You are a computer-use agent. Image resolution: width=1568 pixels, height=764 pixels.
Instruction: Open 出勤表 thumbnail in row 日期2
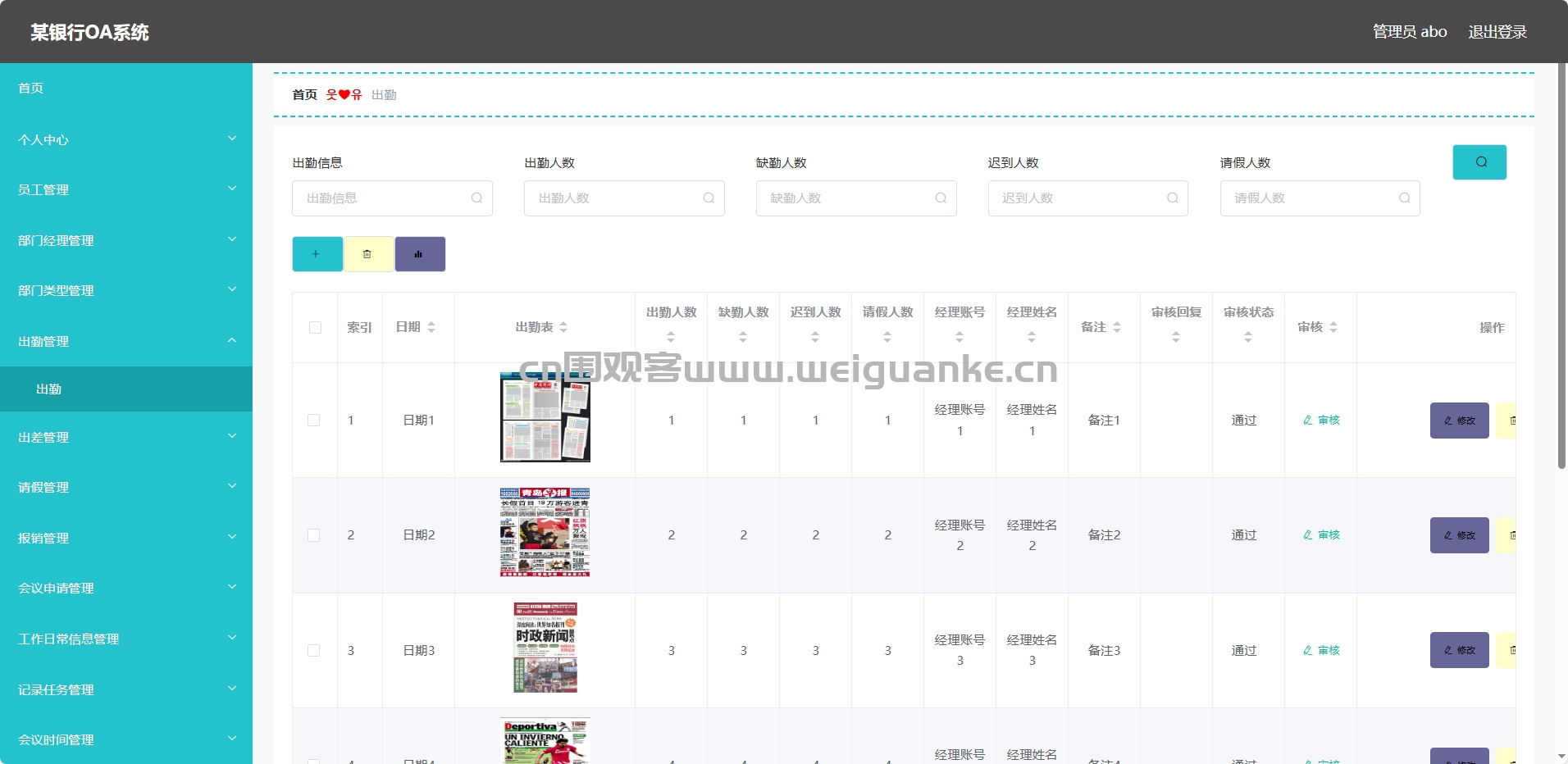(x=545, y=533)
